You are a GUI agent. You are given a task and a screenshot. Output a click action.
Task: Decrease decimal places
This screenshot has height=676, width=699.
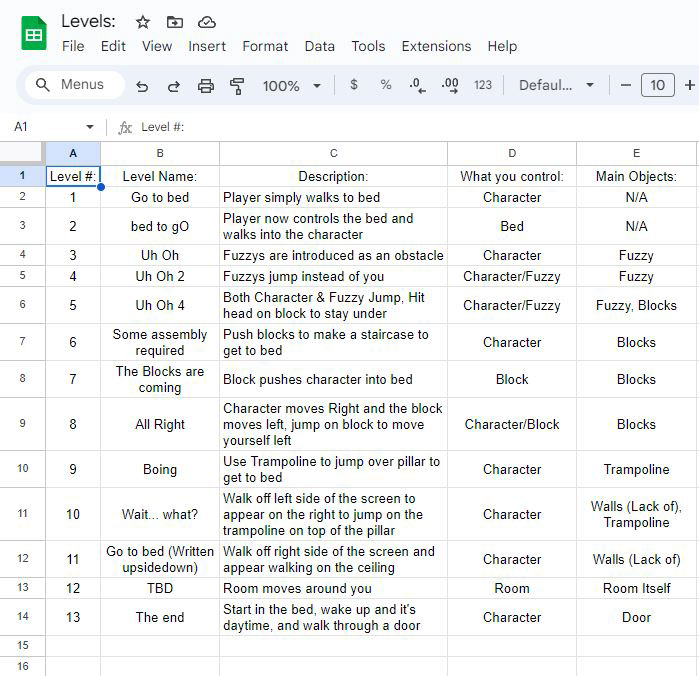[417, 85]
